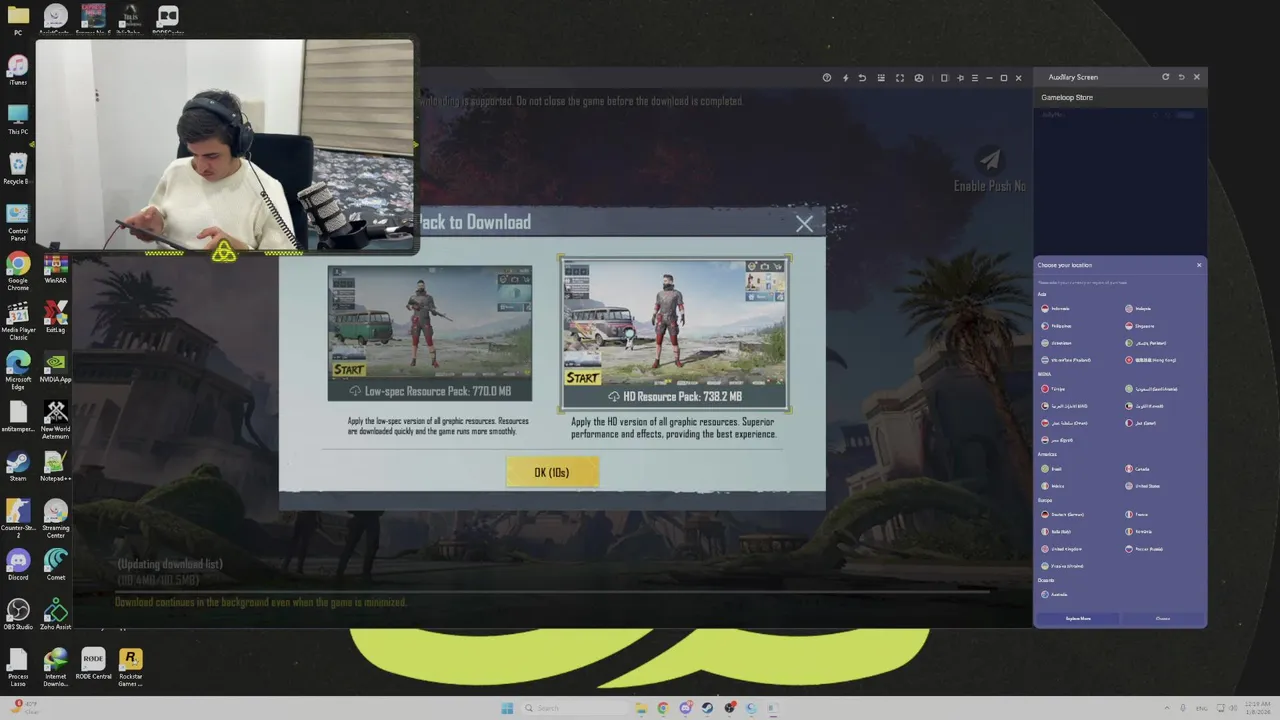Select Egypt as location
The image size is (1280, 720).
1057,440
